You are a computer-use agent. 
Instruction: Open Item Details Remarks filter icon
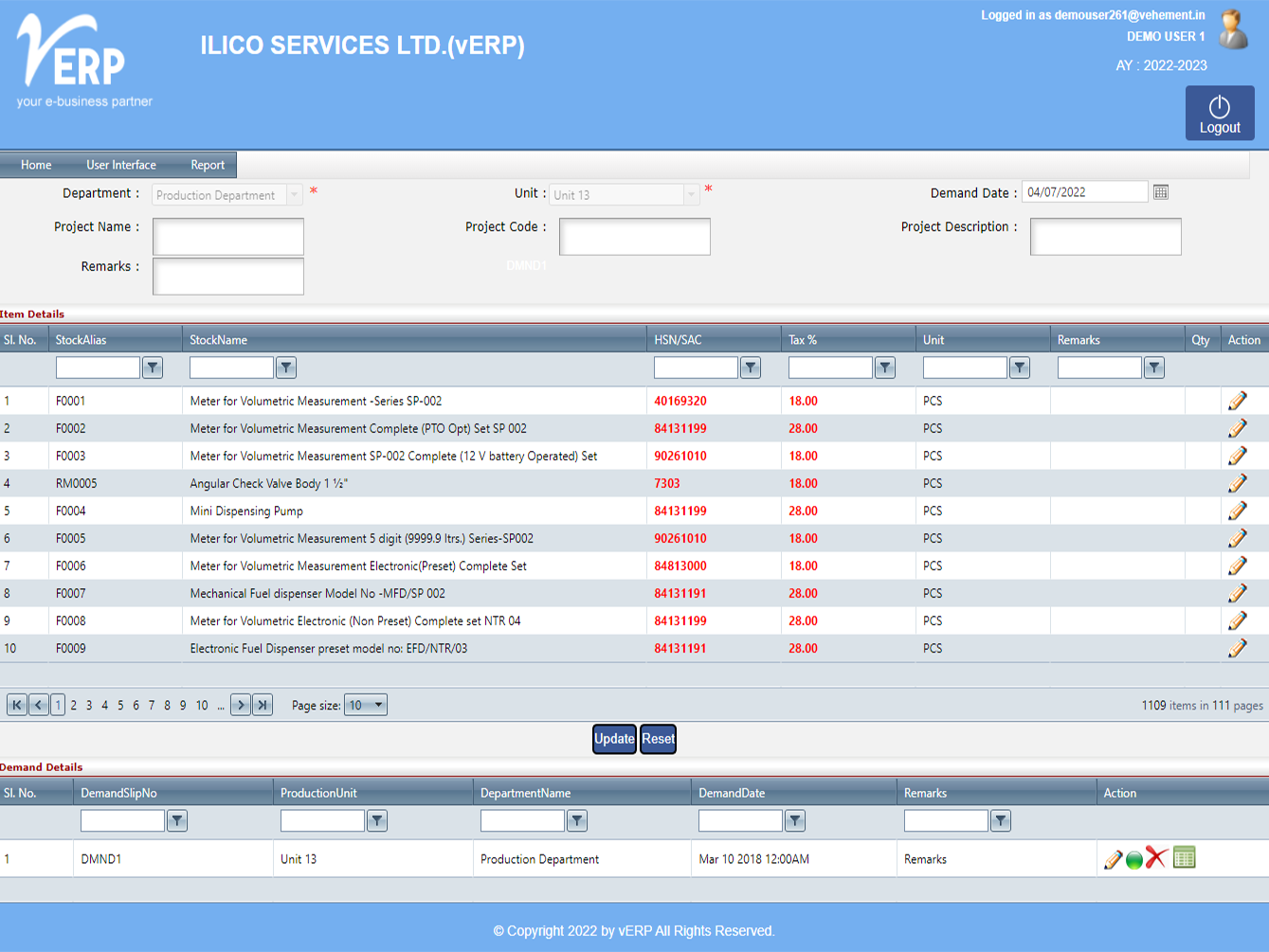pyautogui.click(x=1154, y=368)
